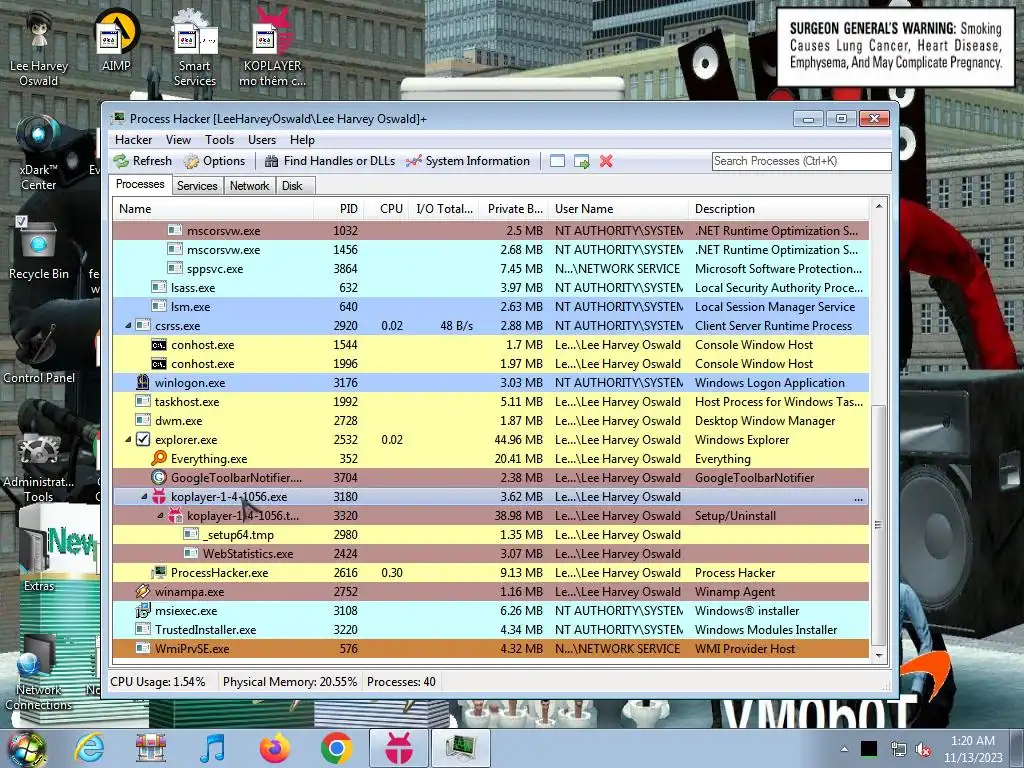Open the Windows Start menu orb

click(27, 749)
